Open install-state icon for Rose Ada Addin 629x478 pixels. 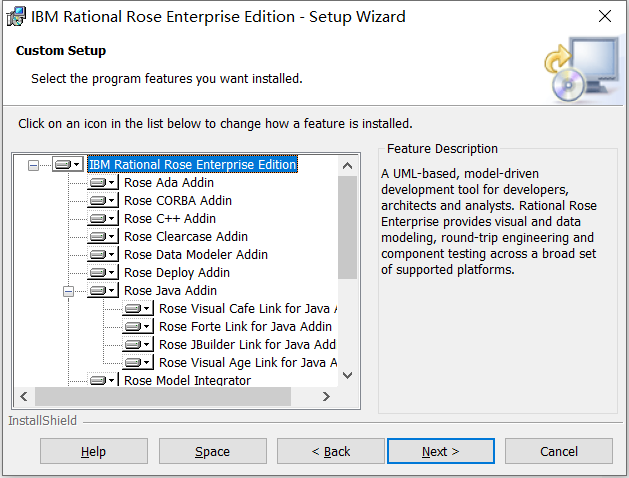point(103,182)
